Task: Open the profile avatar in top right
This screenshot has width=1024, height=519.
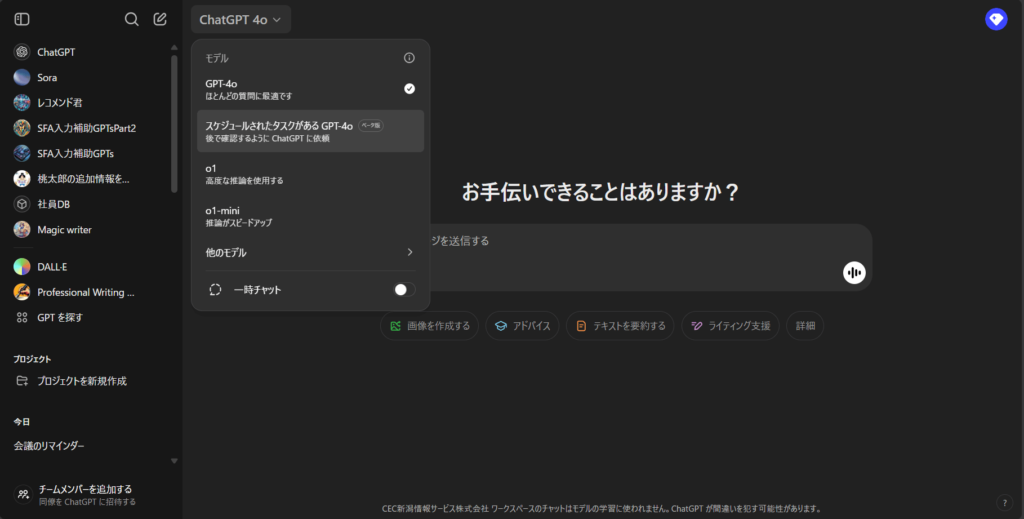Action: [996, 19]
